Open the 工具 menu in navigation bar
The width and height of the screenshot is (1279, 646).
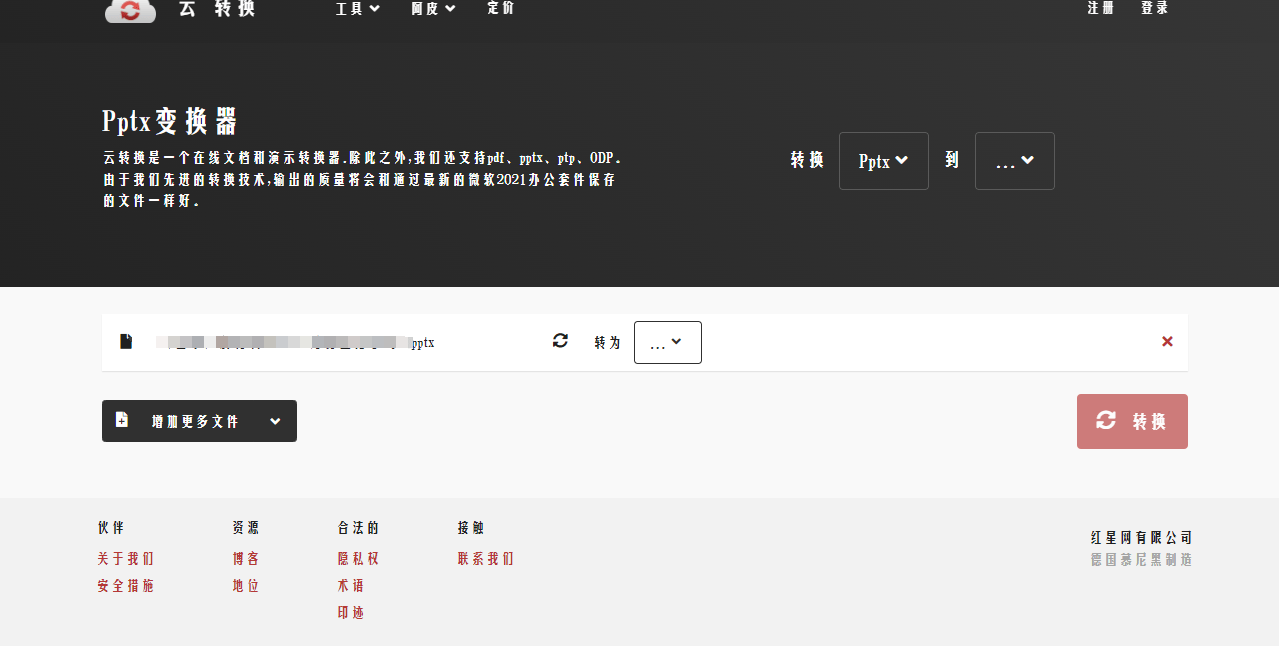[x=357, y=9]
